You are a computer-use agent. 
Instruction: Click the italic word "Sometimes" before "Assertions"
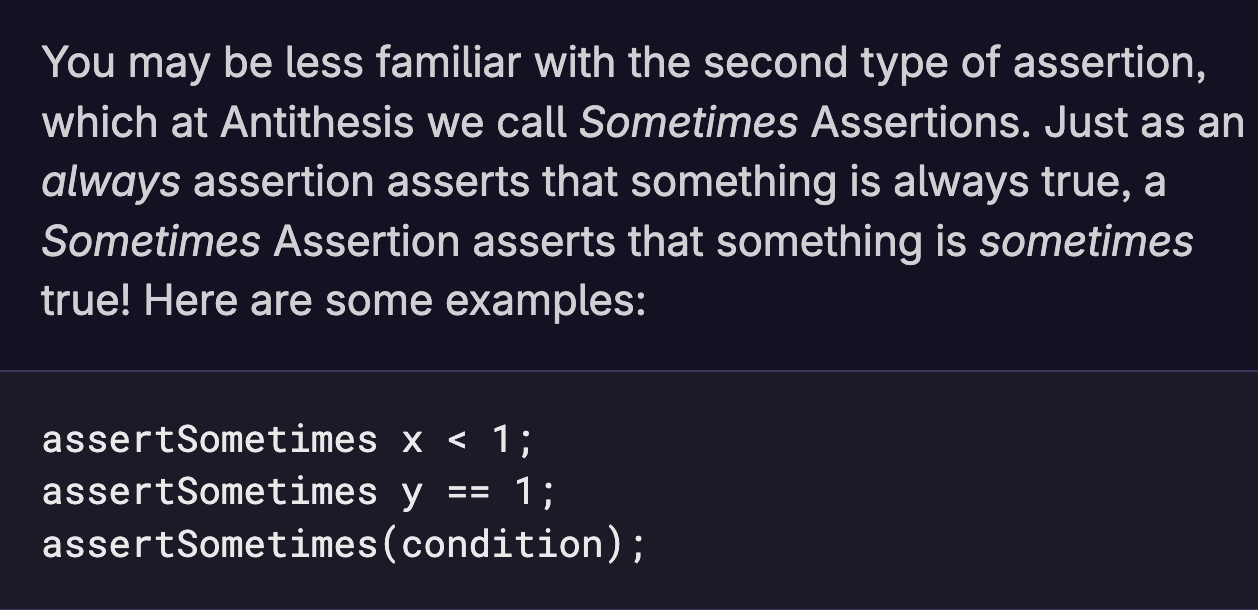pos(688,123)
